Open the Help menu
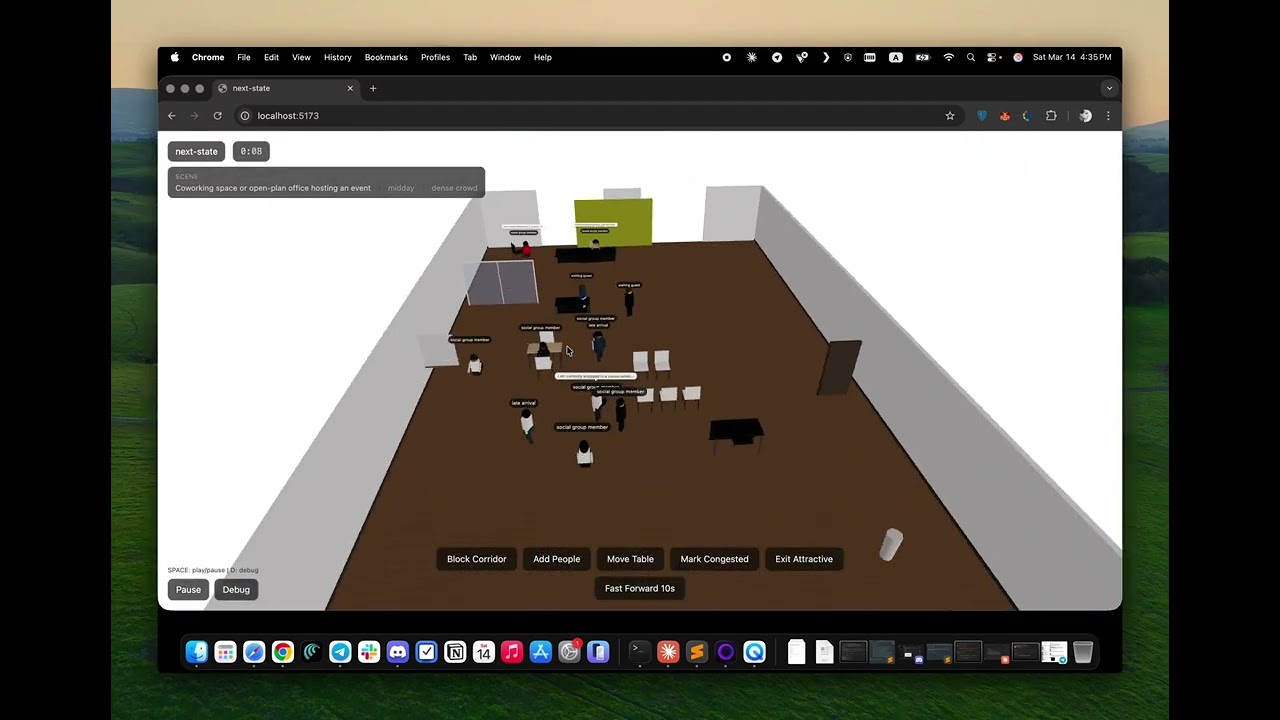This screenshot has height=720, width=1280. (543, 57)
